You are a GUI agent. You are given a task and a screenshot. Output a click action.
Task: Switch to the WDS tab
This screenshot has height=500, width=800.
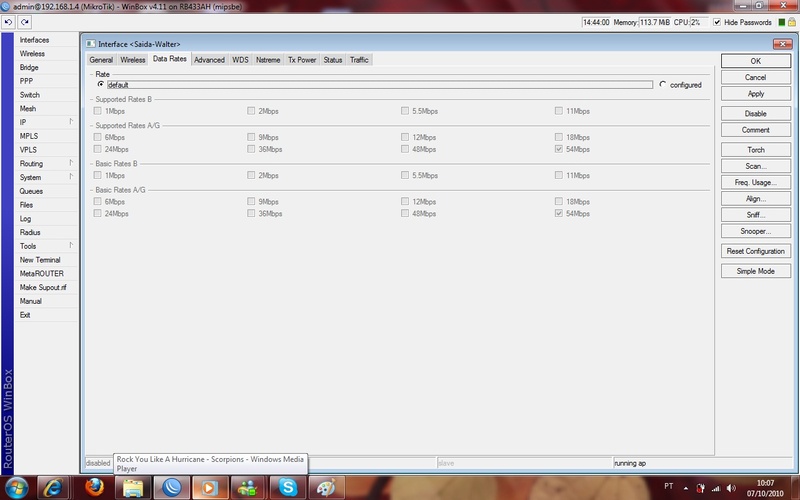[x=240, y=60]
